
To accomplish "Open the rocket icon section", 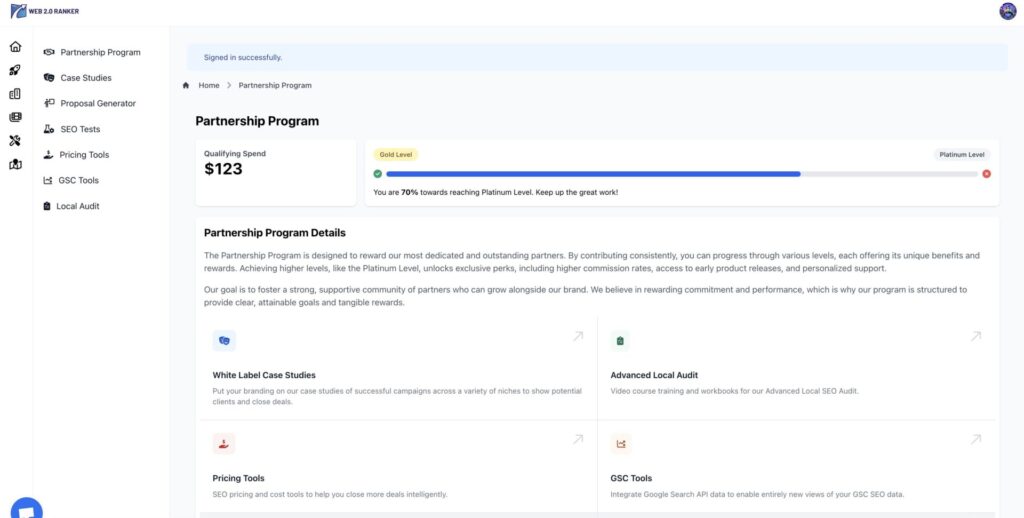I will tap(15, 70).
